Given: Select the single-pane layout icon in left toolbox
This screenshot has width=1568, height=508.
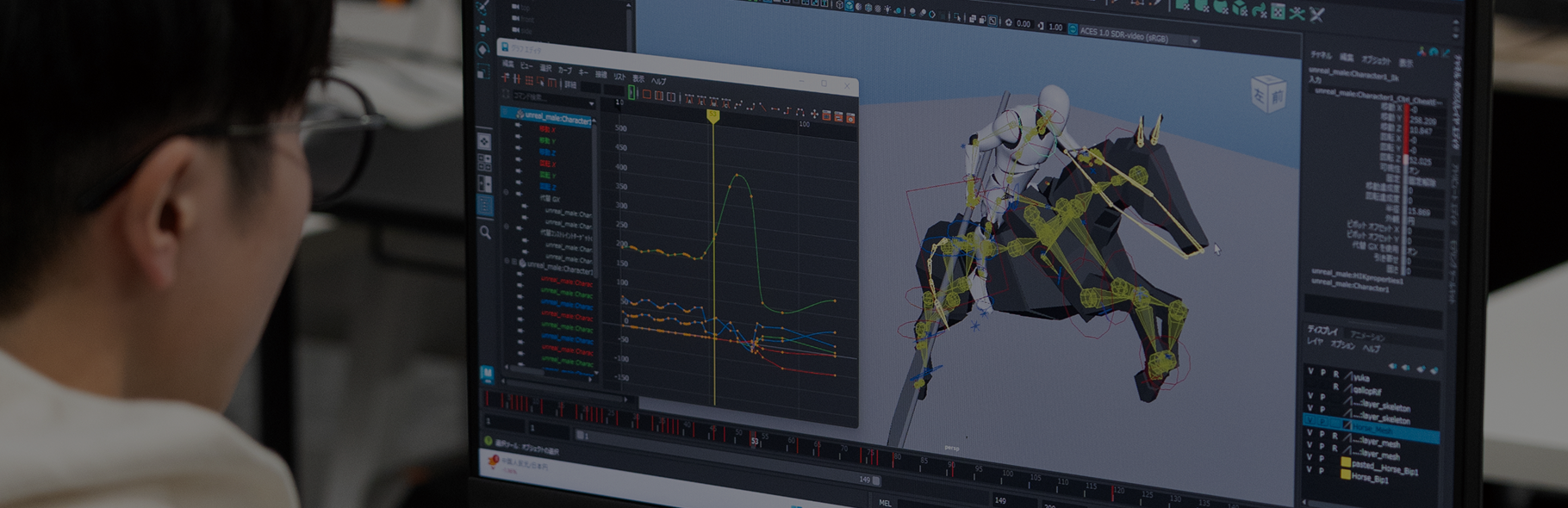Looking at the screenshot, I should pos(484,141).
